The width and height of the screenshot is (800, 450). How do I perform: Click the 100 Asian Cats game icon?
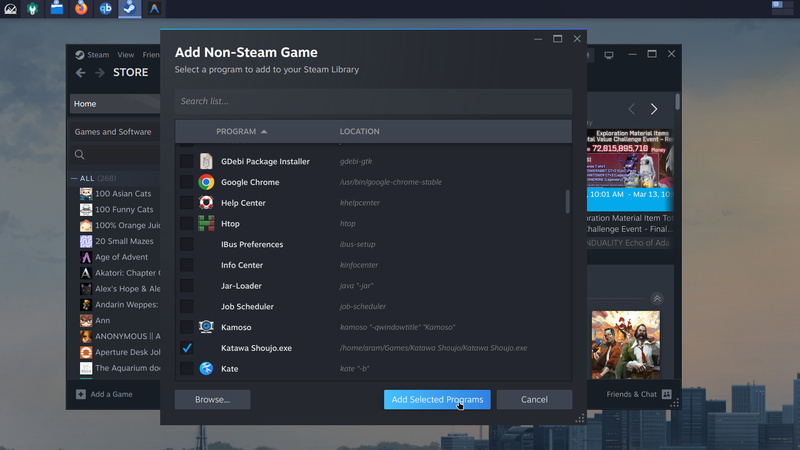point(86,193)
